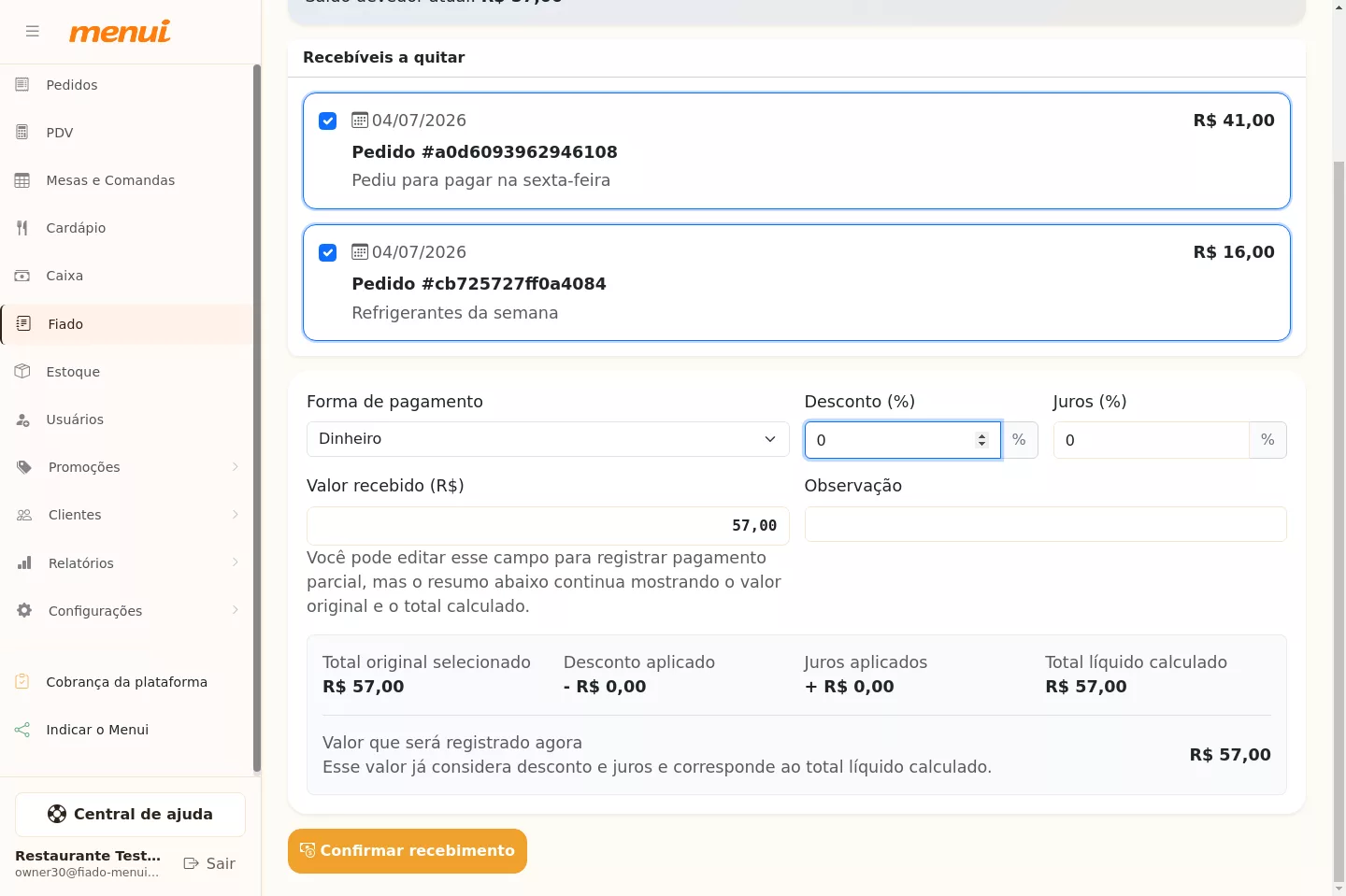Click the Valor recebido (R$) field
Screen dimensions: 1346x896
(548, 526)
